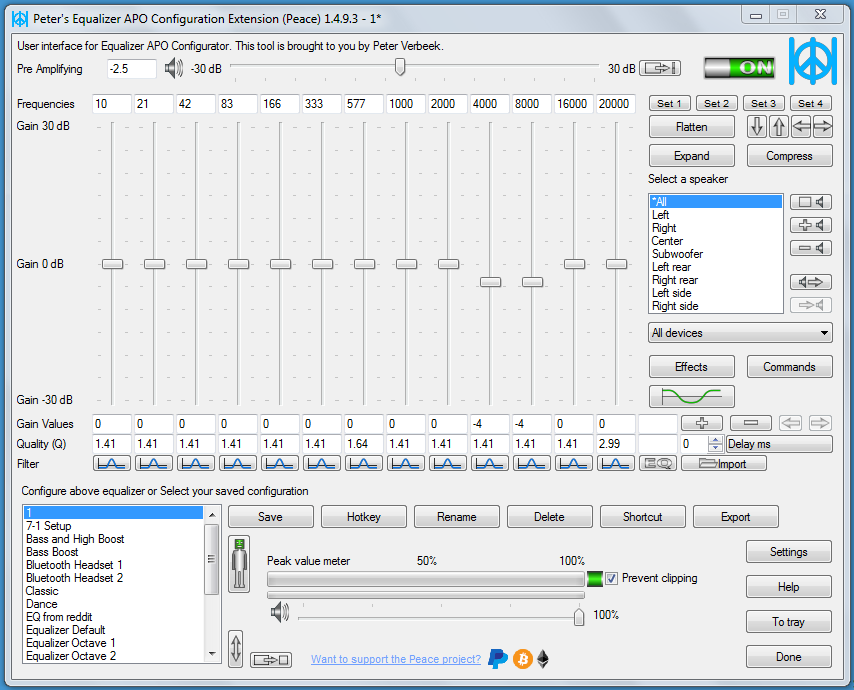Click the PayPal donation icon
854x690 pixels.
[497, 659]
